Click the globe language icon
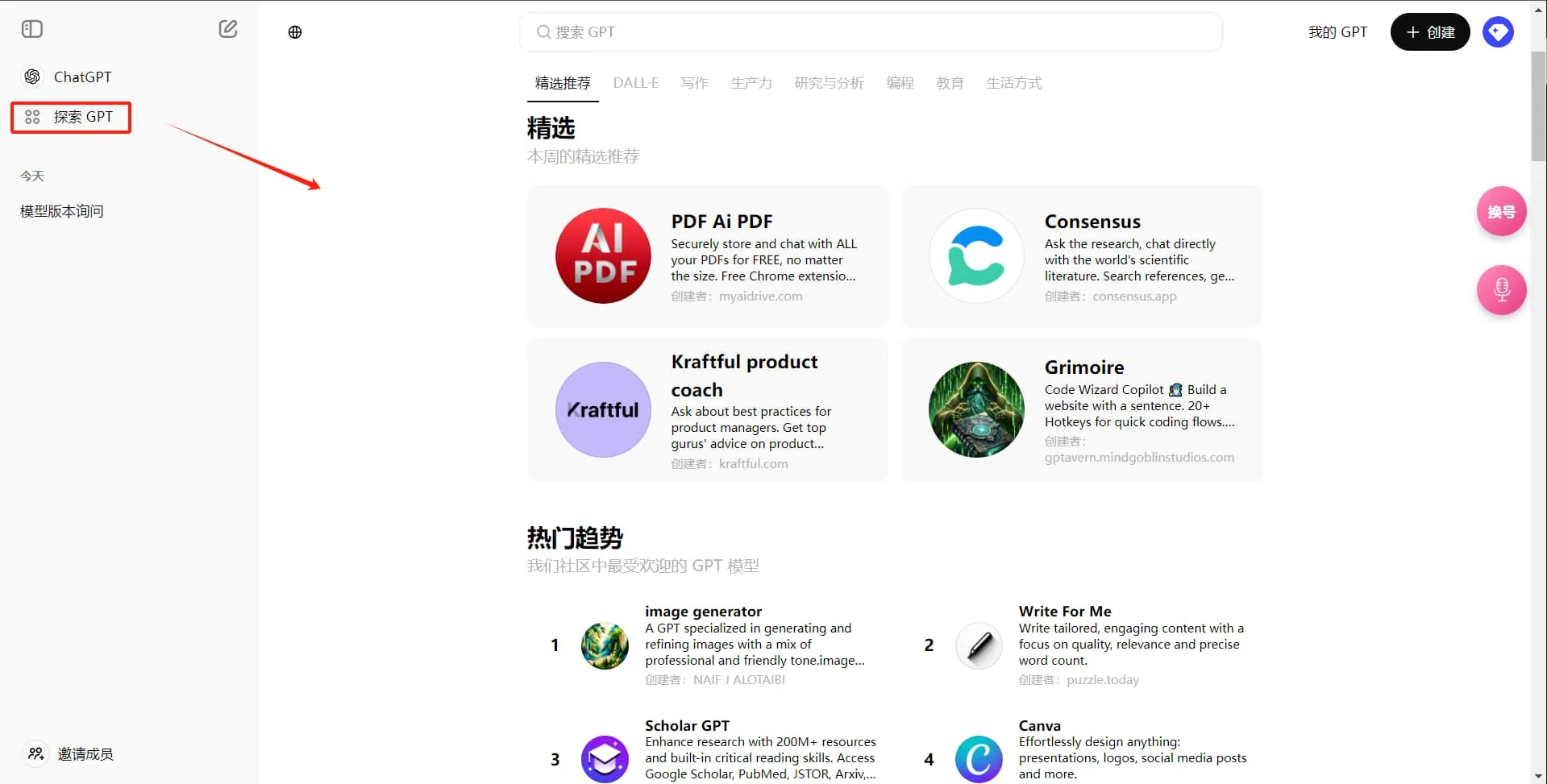 tap(294, 31)
